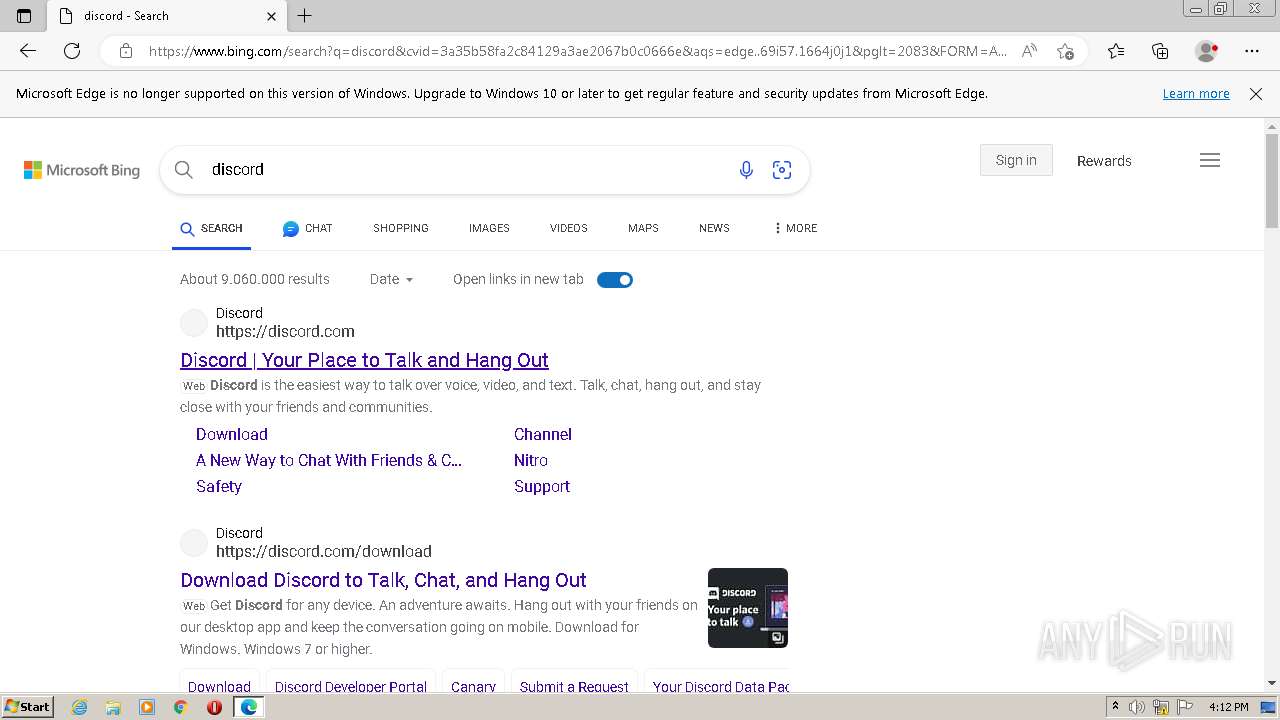
Task: Reload the page with refresh icon
Action: tap(72, 51)
